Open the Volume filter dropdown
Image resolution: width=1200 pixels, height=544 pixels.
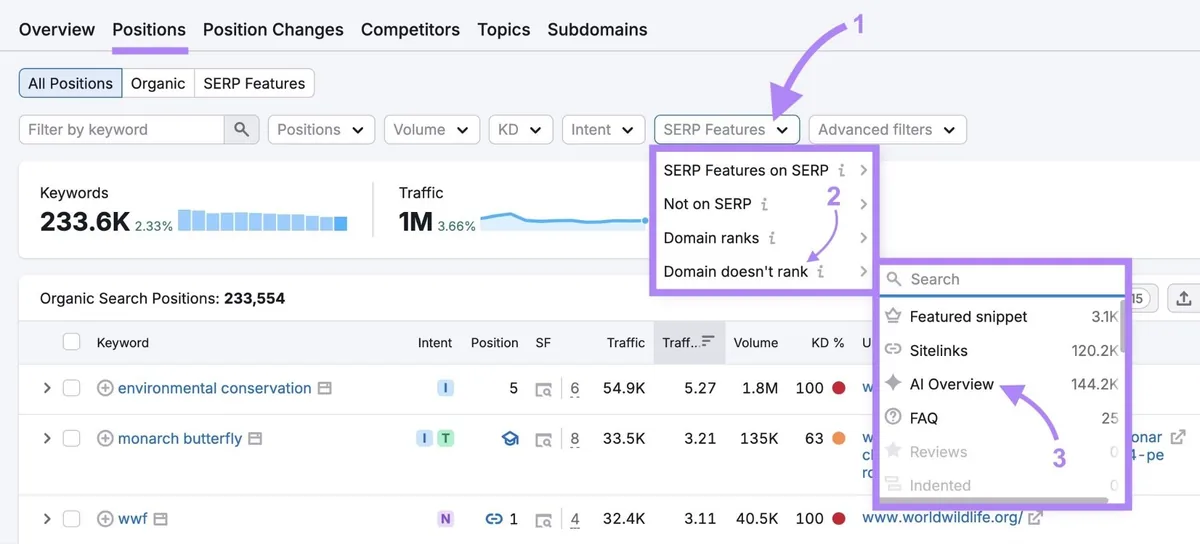(431, 129)
